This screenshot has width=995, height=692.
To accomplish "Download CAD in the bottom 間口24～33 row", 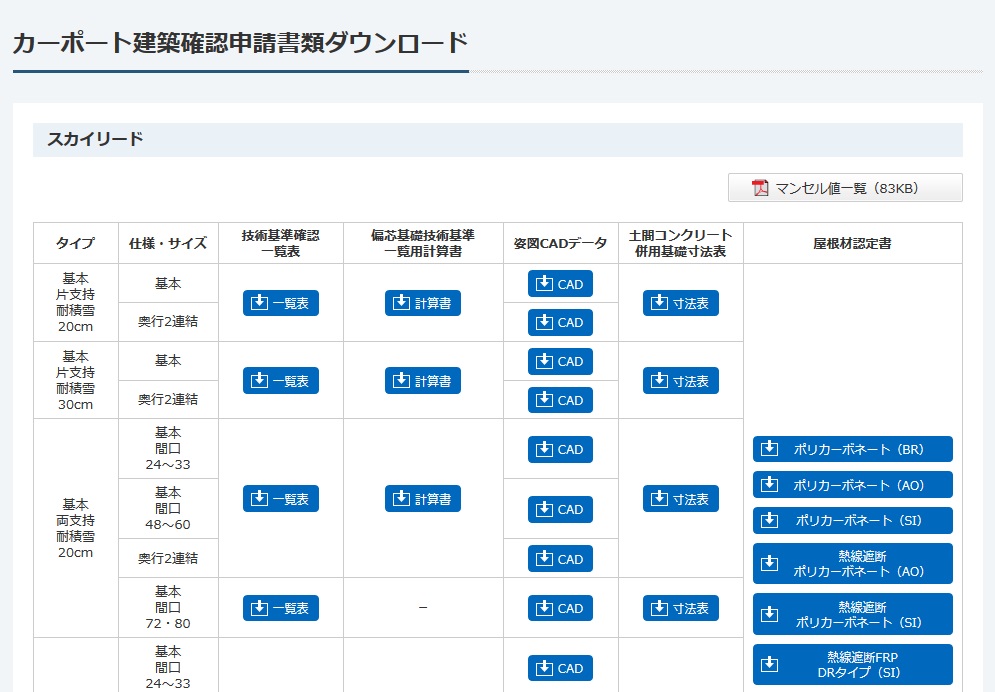I will [x=560, y=668].
